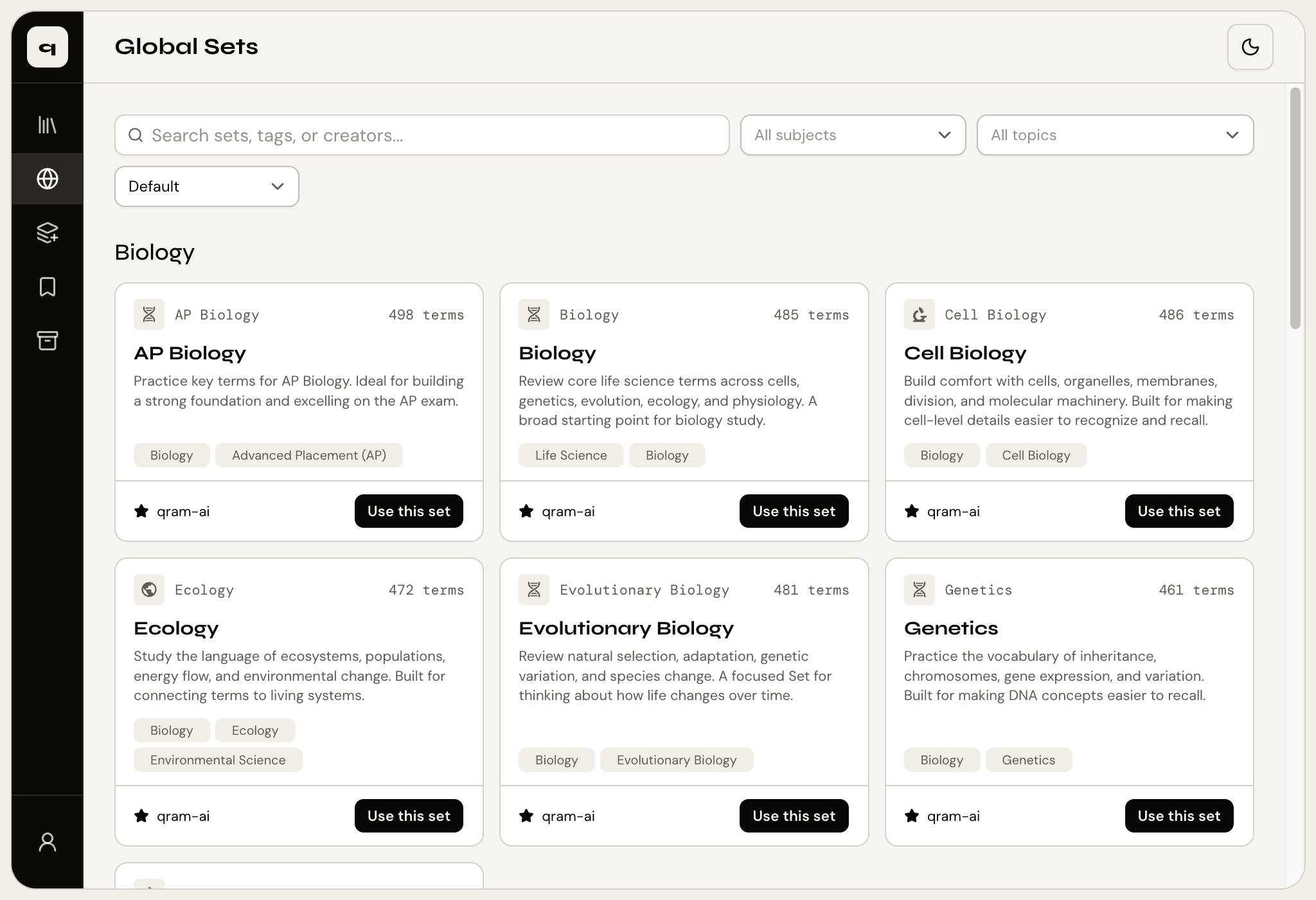Use this set for Cell Biology

(x=1179, y=511)
